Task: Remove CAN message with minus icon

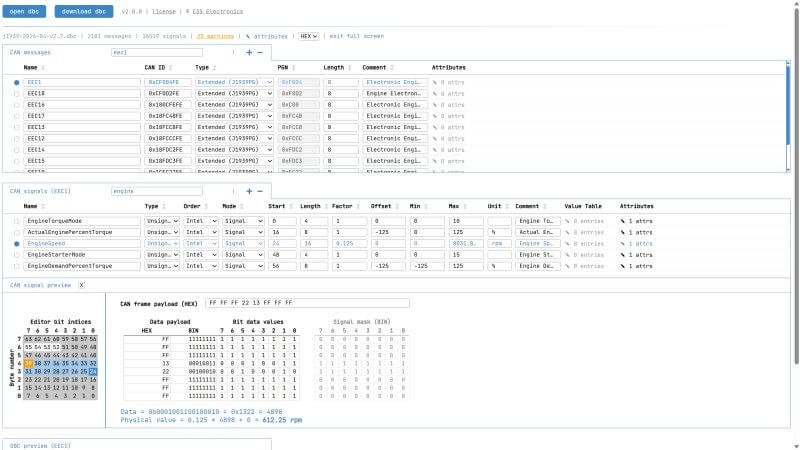Action: coord(260,52)
